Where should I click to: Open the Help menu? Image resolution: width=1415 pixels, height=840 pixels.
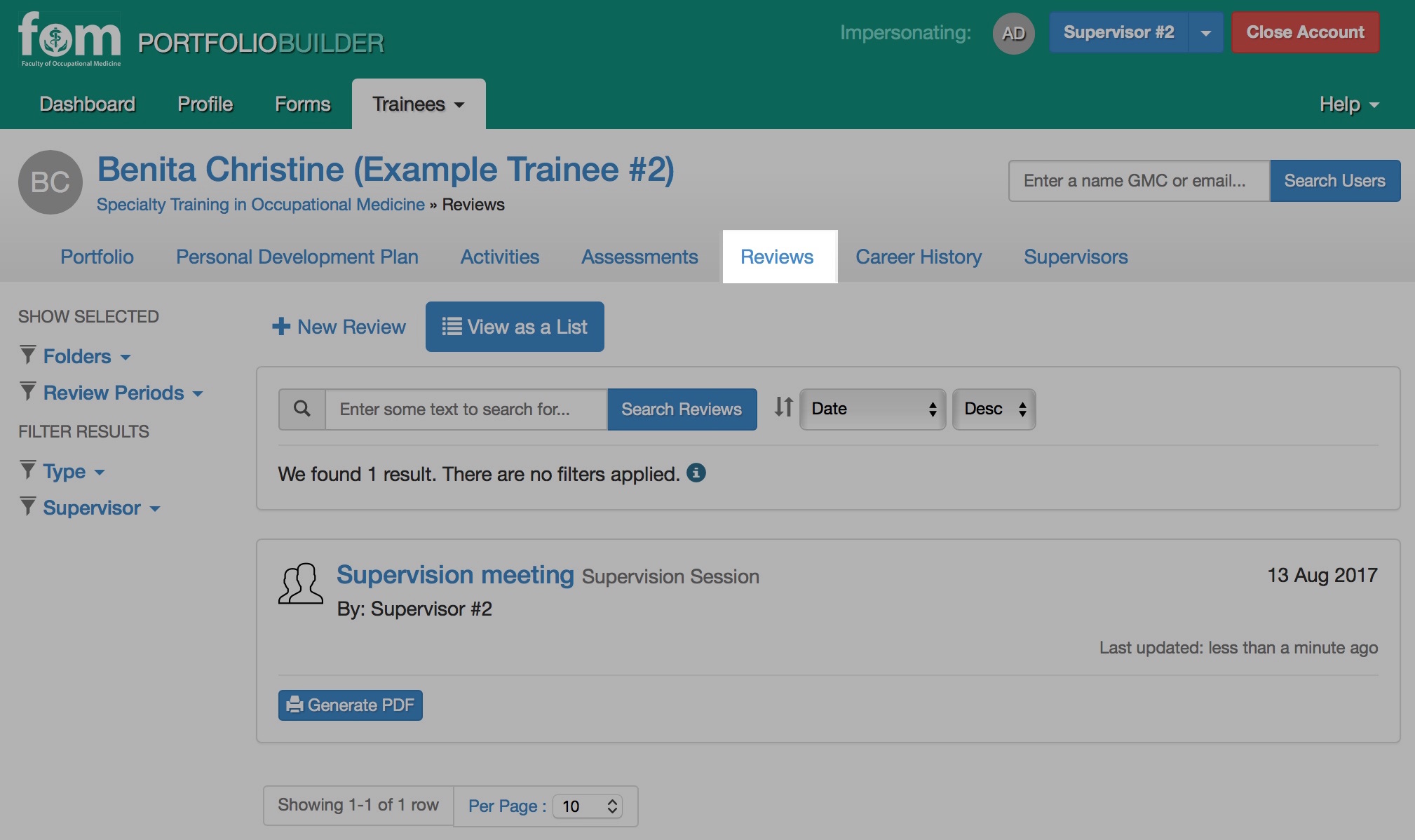pyautogui.click(x=1349, y=104)
